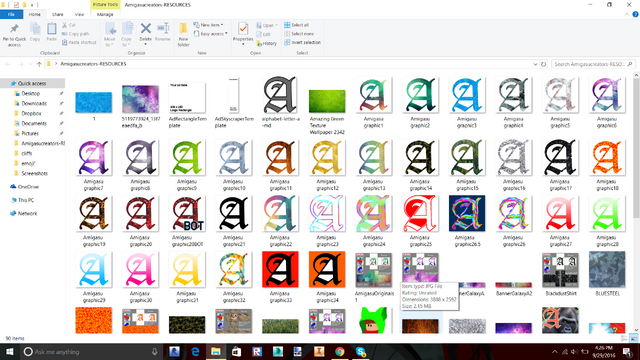Click the Back navigation arrow
This screenshot has width=640, height=360.
[x=8, y=64]
